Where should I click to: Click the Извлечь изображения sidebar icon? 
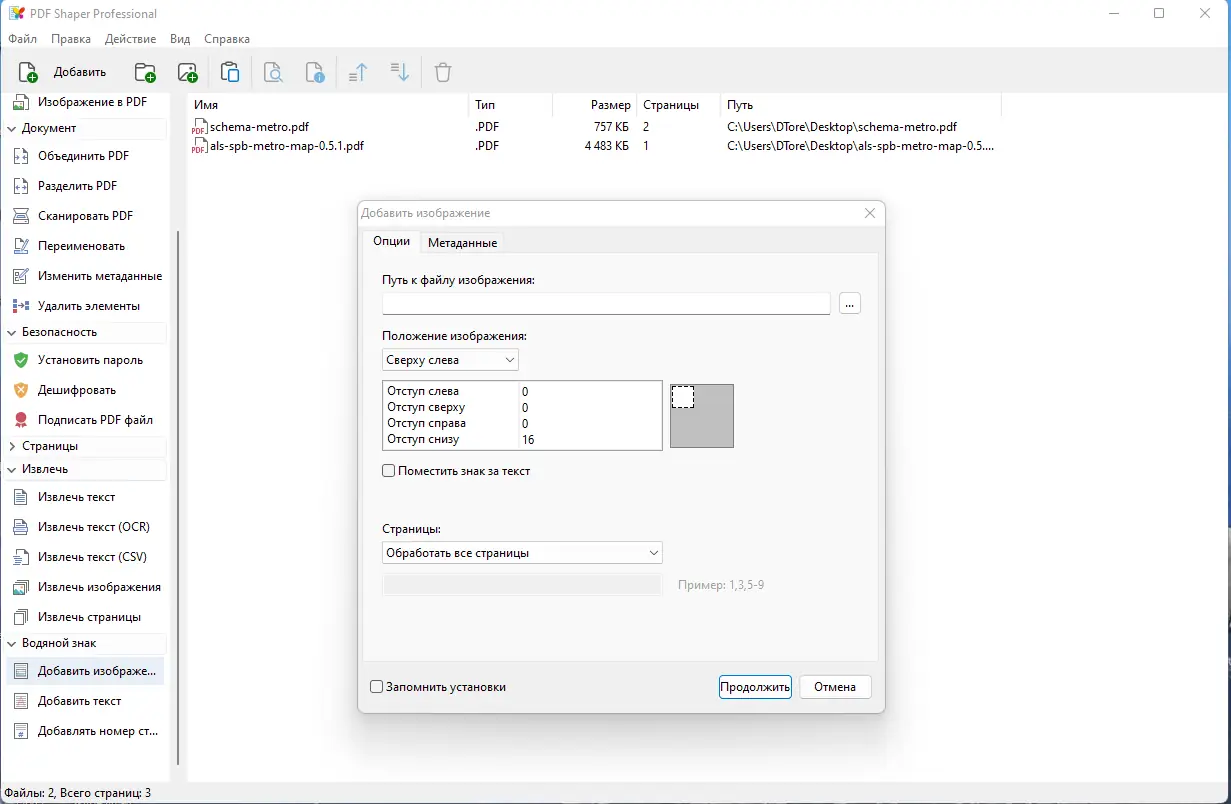(x=20, y=587)
